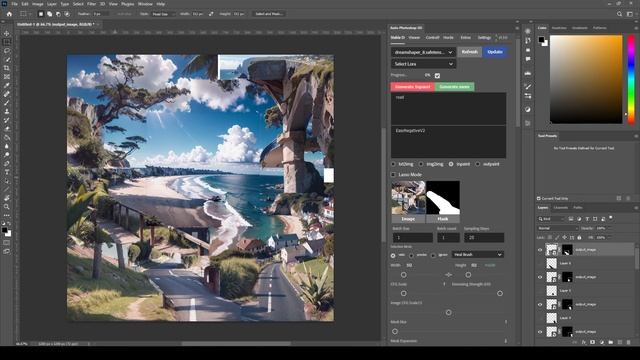
Task: Open the Comments panel speech bubble icon
Action: point(528,59)
